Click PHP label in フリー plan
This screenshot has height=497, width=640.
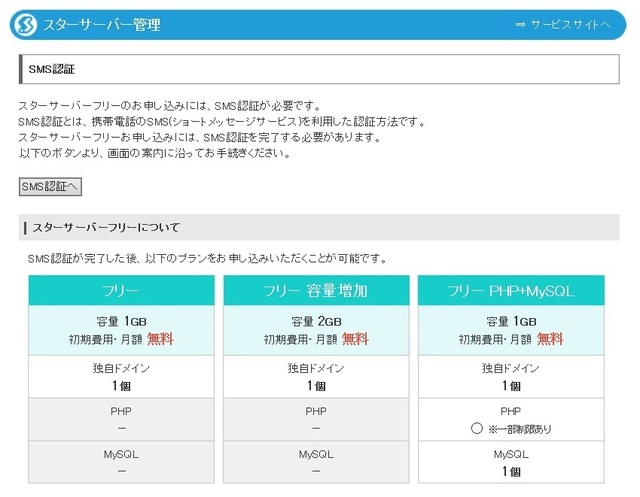point(121,411)
